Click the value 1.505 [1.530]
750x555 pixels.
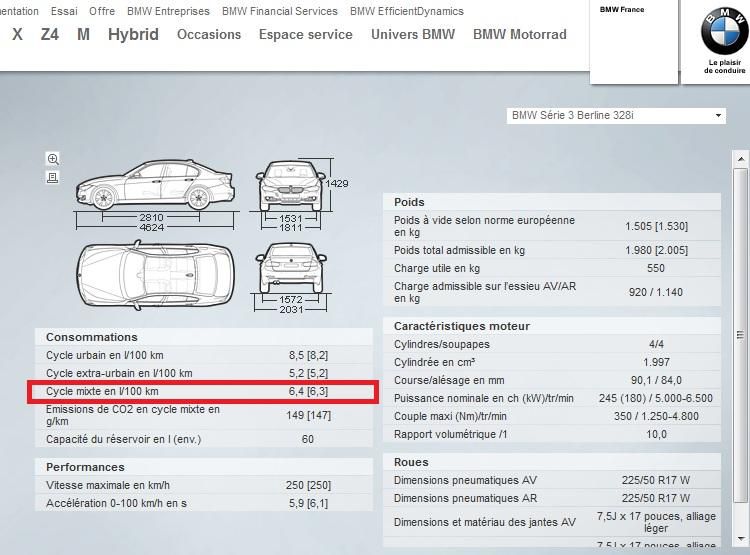click(x=656, y=226)
